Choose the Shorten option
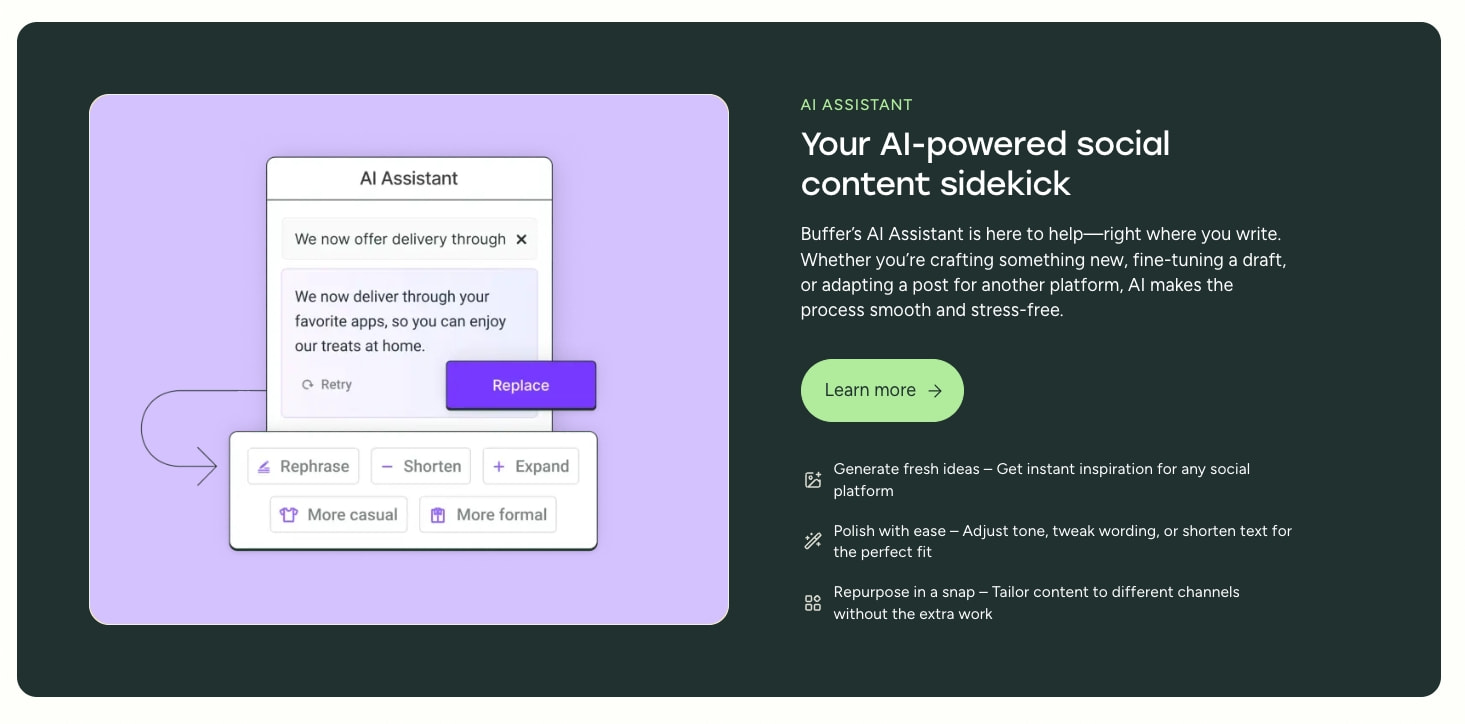Image resolution: width=1465 pixels, height=724 pixels. tap(421, 466)
